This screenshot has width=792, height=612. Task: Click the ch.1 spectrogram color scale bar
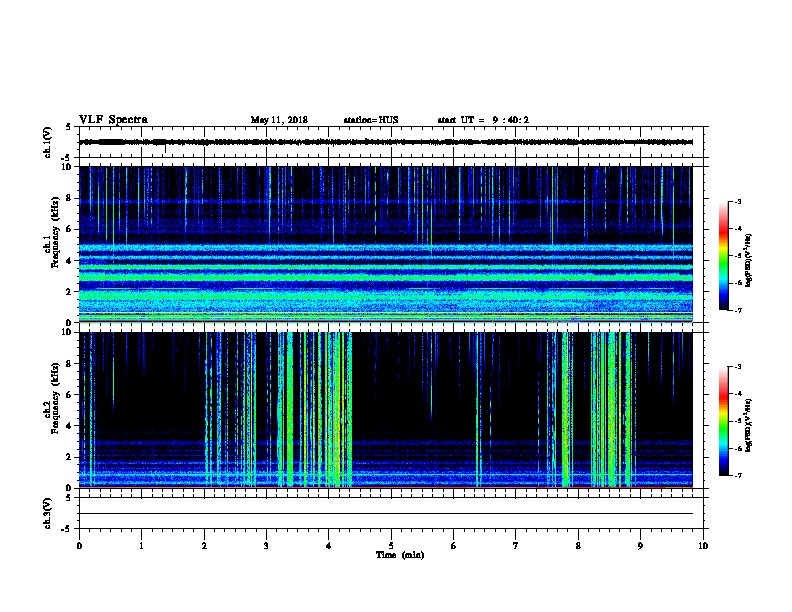click(x=724, y=256)
